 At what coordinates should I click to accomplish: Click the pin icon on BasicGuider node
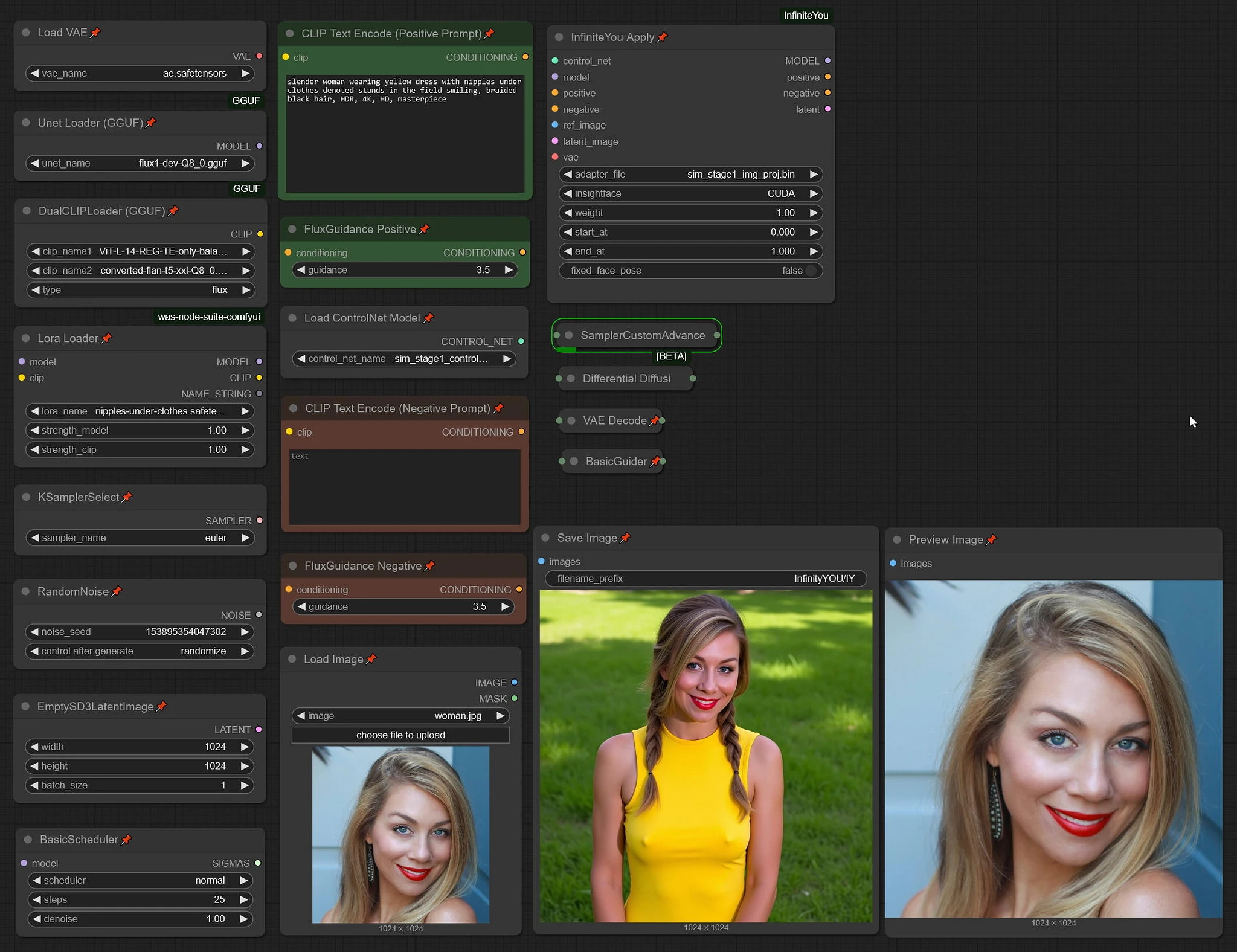point(655,462)
